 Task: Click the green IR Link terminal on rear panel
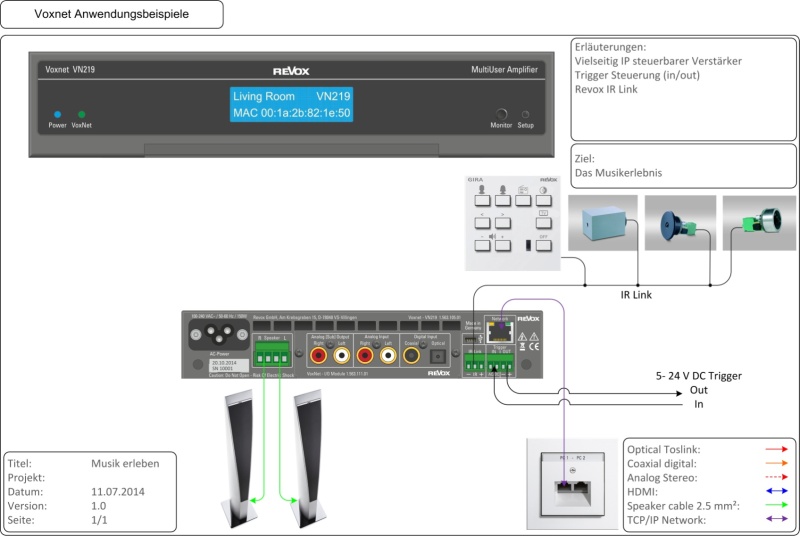[x=474, y=363]
